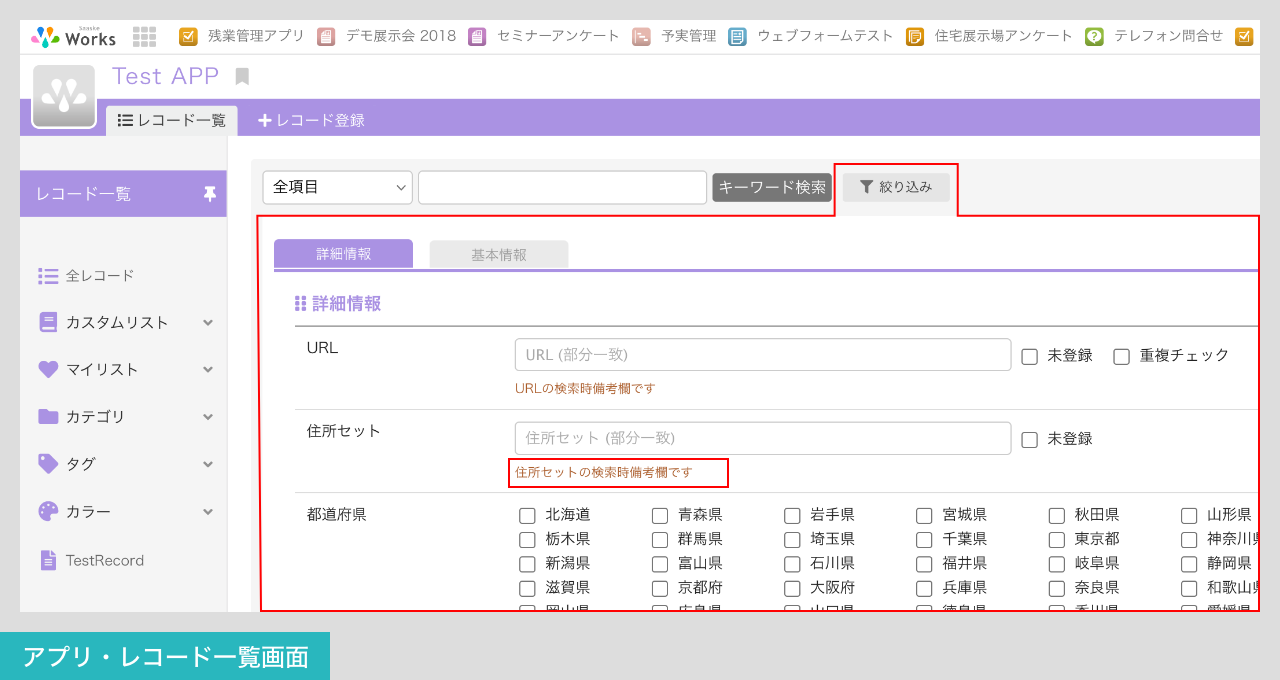Open セミナーアンケート app icon
This screenshot has height=680, width=1280.
[477, 37]
